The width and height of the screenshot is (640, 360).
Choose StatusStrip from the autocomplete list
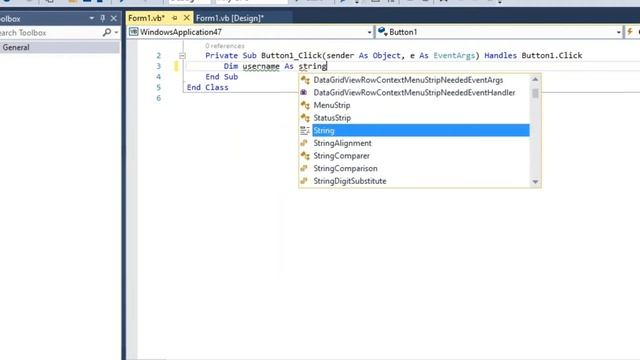pyautogui.click(x=332, y=118)
